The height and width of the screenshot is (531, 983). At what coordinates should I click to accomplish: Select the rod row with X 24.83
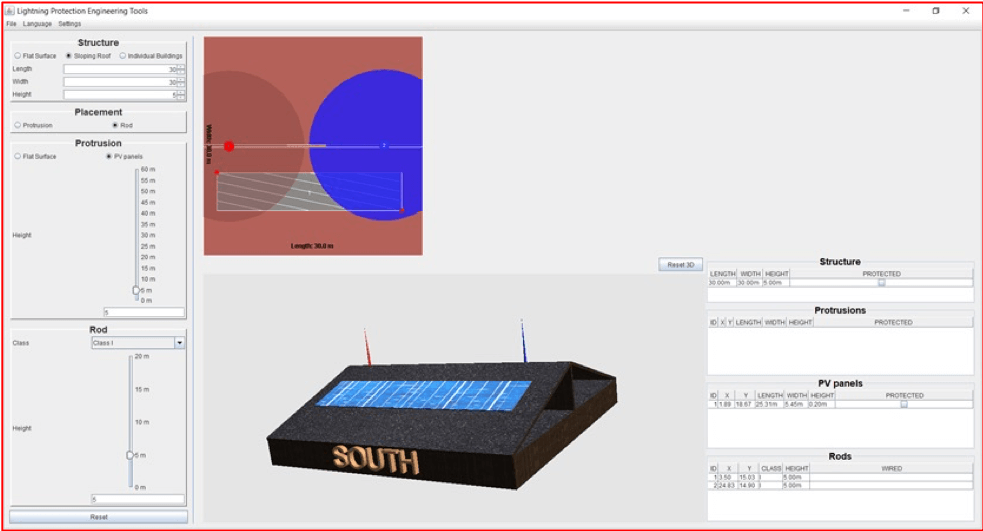pos(841,485)
